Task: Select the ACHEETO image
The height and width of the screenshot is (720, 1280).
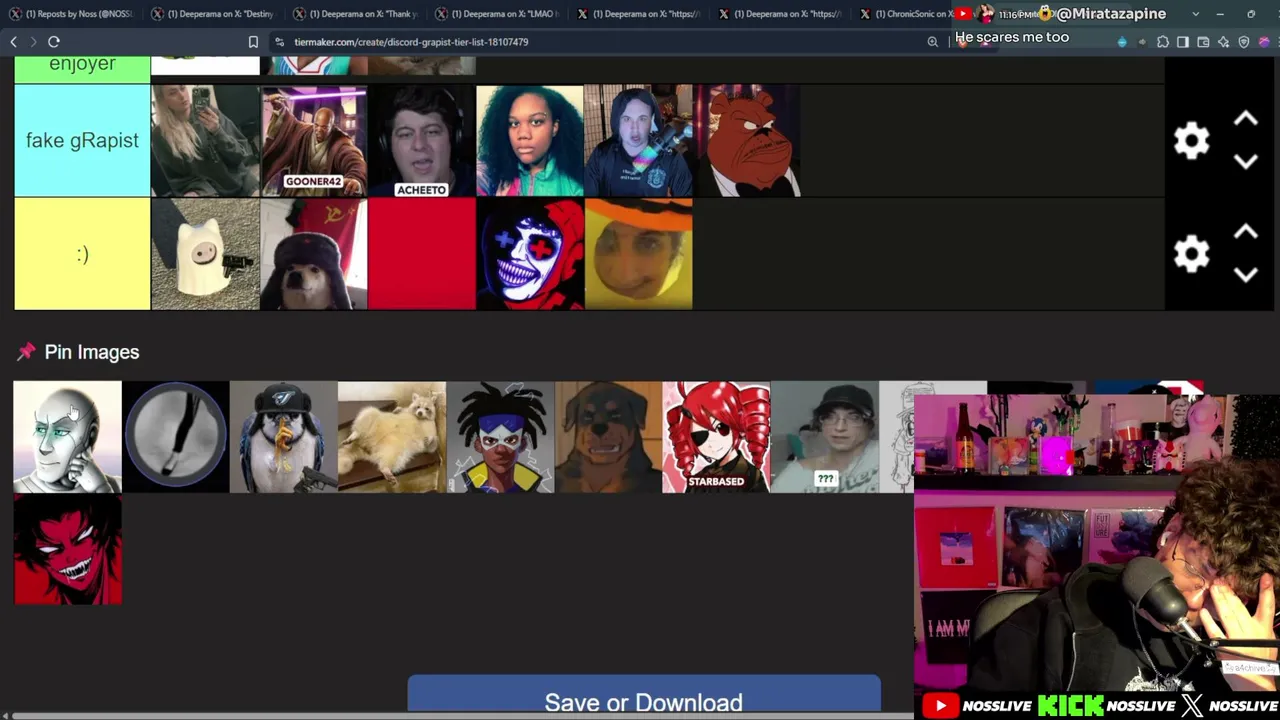Action: (421, 141)
